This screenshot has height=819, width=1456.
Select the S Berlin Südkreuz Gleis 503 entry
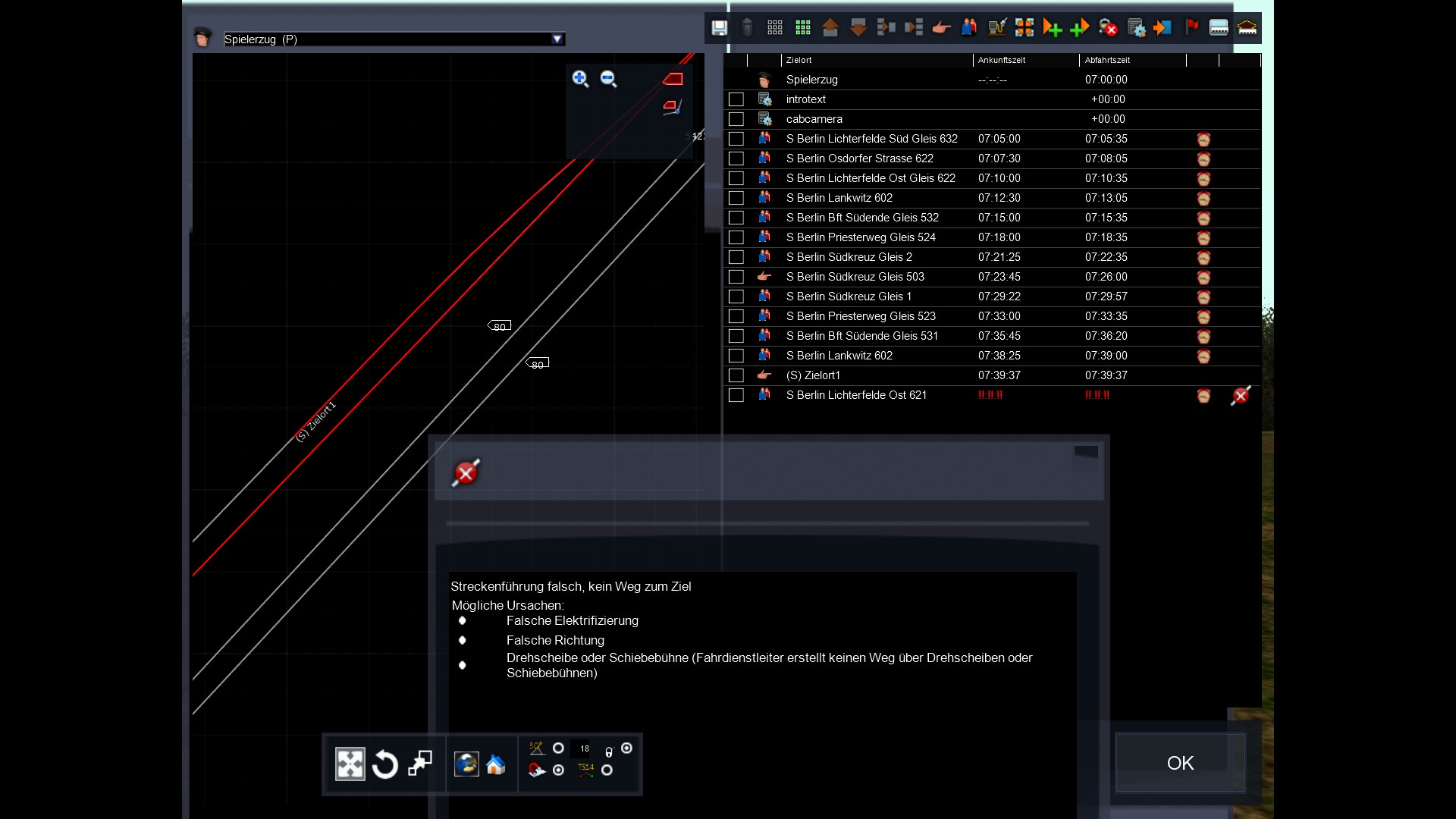click(x=855, y=277)
